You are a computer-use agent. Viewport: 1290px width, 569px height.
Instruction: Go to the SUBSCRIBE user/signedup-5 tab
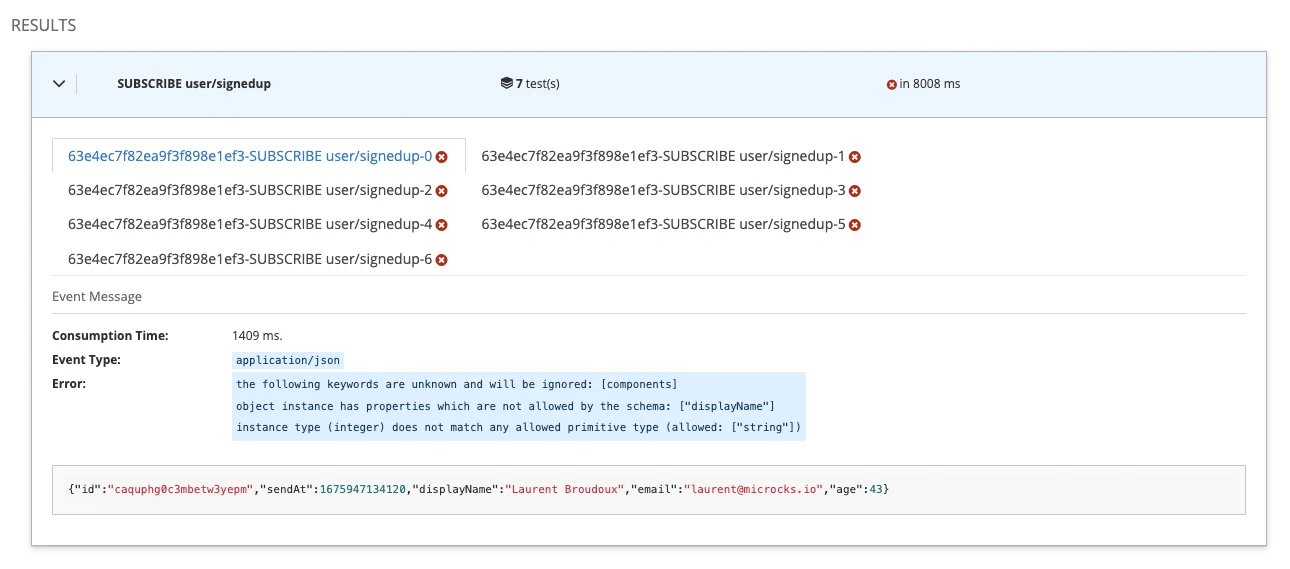pos(663,225)
